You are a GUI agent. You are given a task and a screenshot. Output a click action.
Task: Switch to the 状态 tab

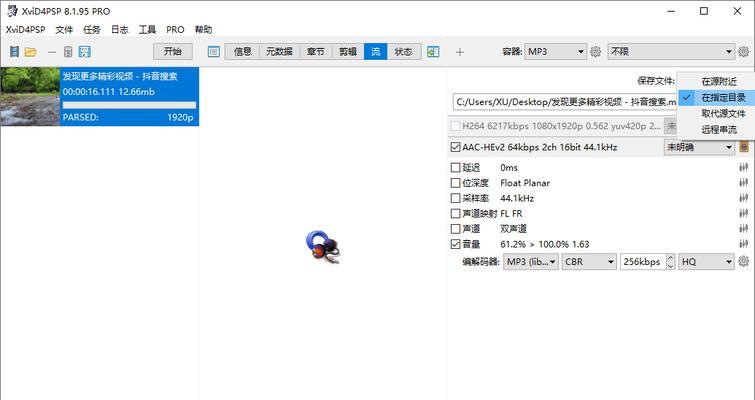tap(404, 52)
